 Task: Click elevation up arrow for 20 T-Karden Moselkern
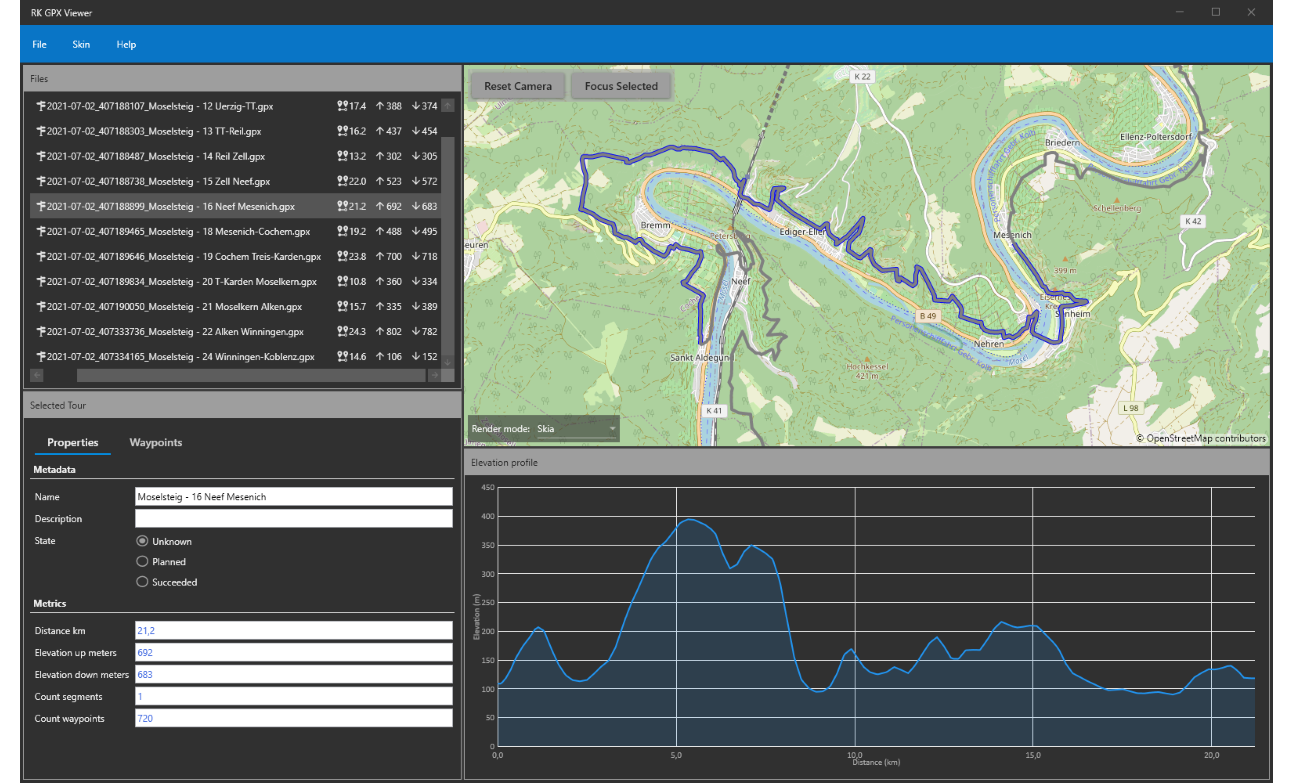[380, 281]
